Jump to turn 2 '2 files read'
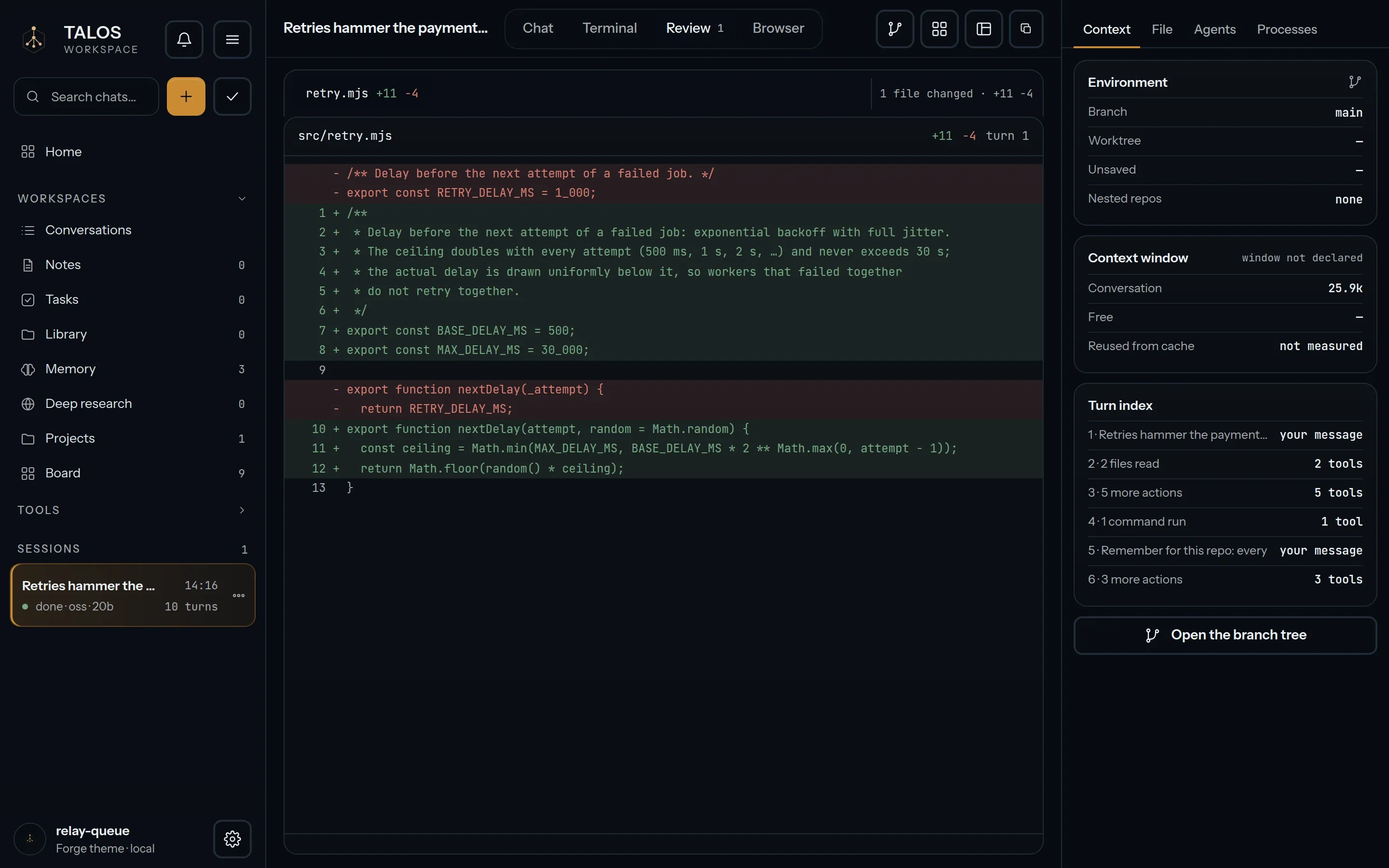1389x868 pixels. pos(1225,464)
